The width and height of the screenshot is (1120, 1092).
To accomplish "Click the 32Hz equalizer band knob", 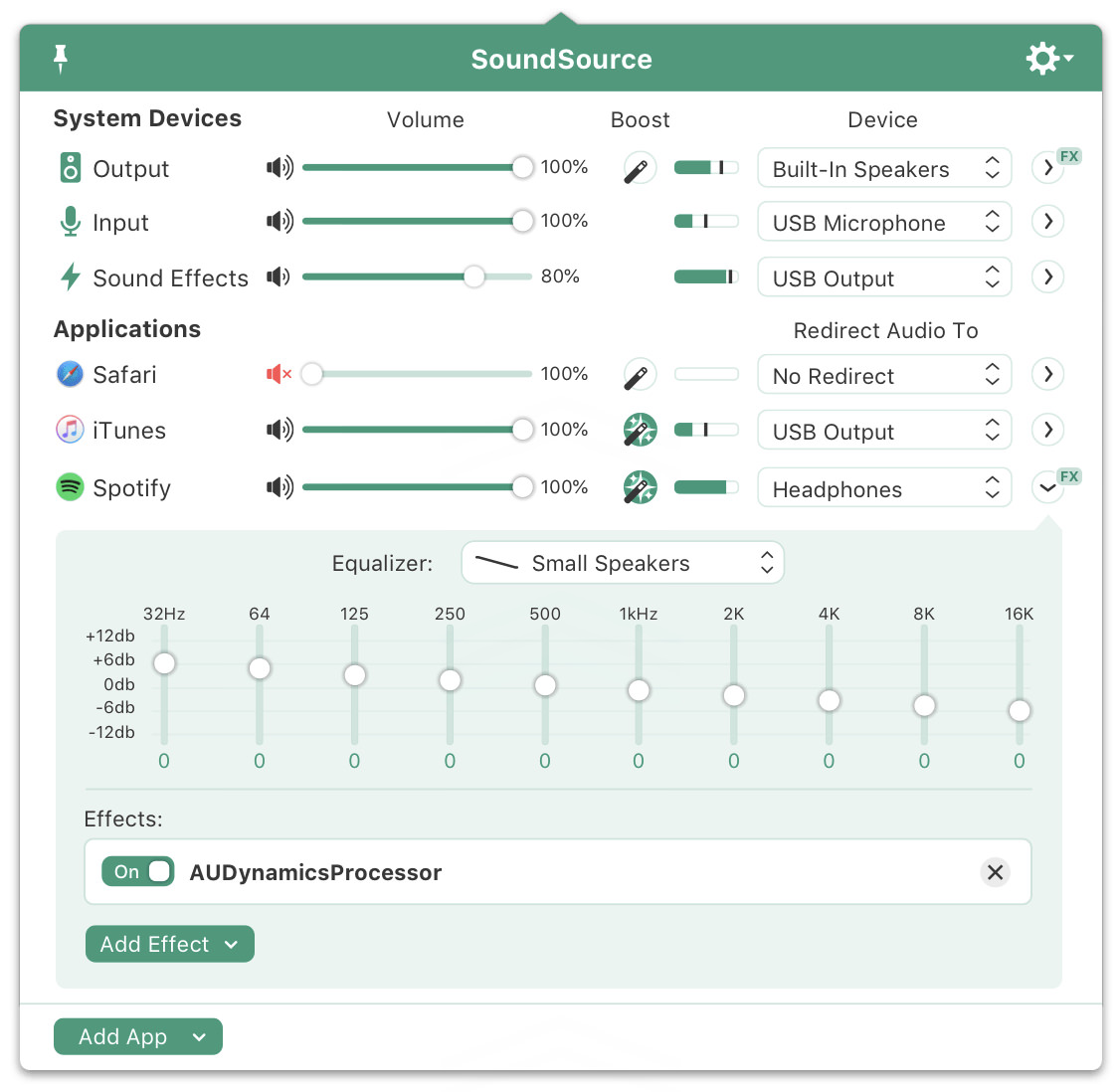I will coord(164,662).
